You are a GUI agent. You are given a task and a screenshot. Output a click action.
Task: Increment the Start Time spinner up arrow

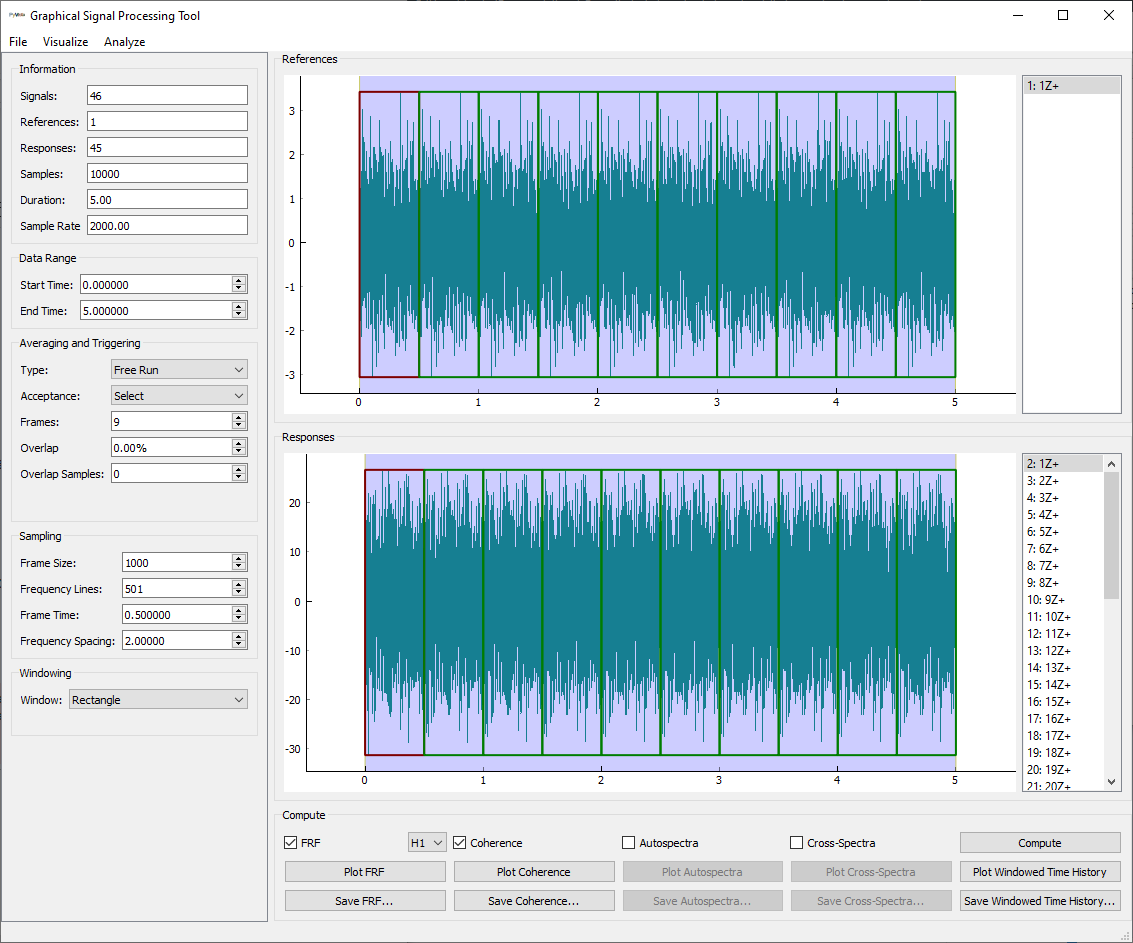coord(238,281)
